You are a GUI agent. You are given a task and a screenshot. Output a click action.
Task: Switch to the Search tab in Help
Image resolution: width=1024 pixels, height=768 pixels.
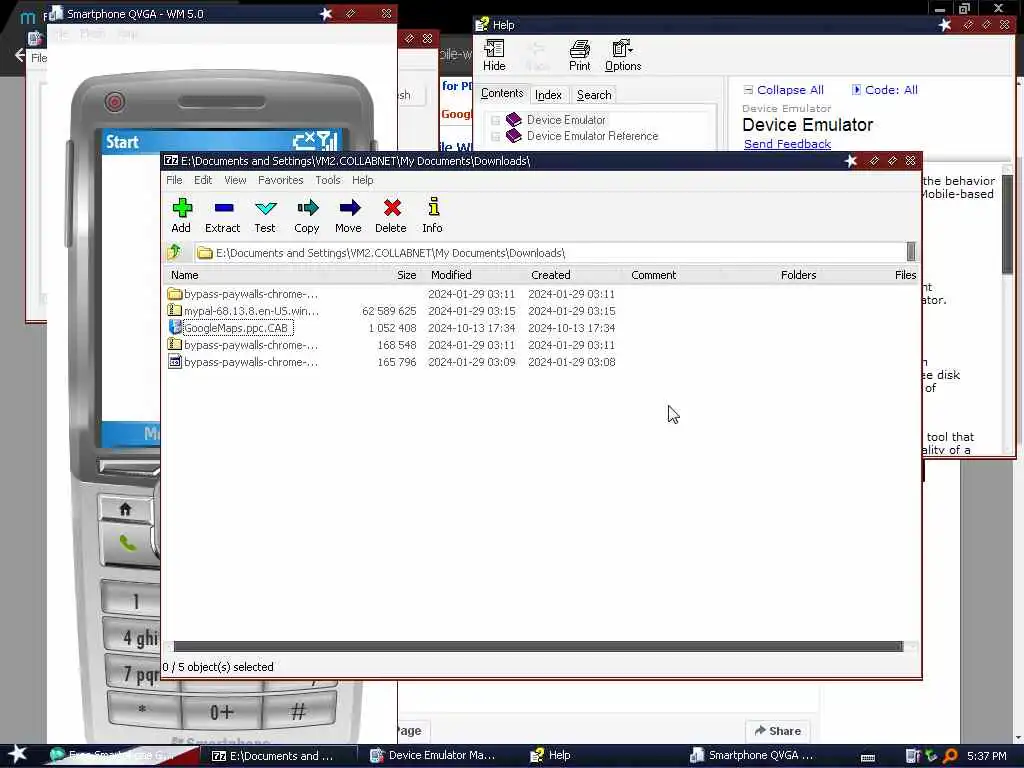coord(594,95)
